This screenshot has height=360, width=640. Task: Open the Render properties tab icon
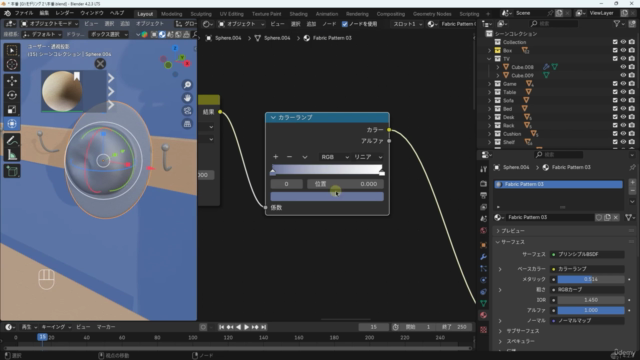point(483,184)
